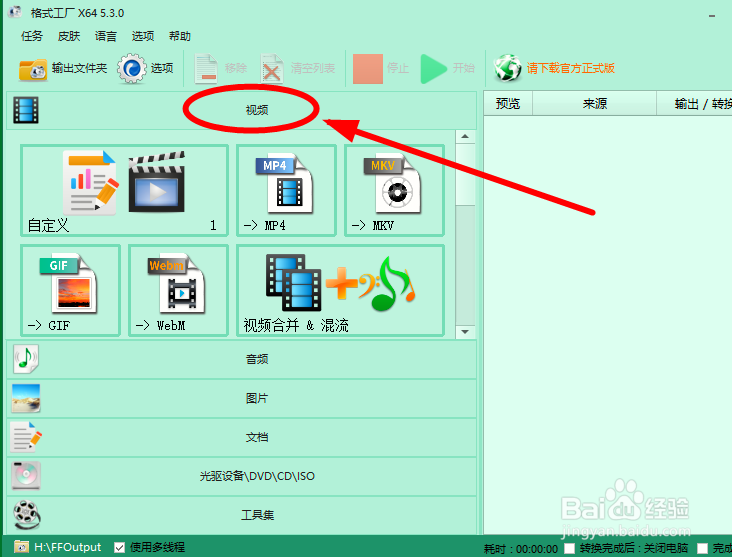The height and width of the screenshot is (557, 732).
Task: Collapse the 视频 category header
Action: tap(241, 110)
